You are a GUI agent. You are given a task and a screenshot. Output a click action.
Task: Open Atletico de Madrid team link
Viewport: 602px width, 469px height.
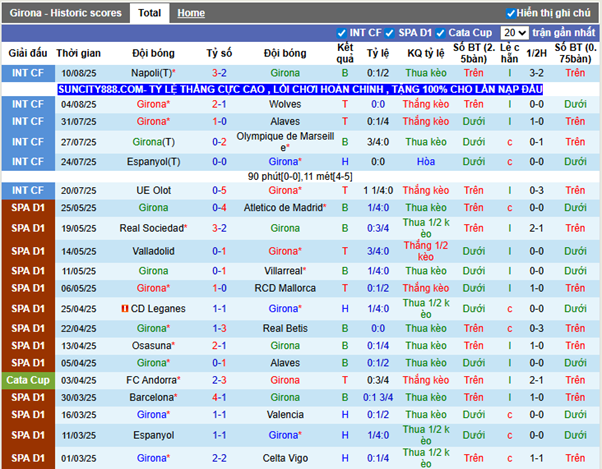[x=285, y=208]
